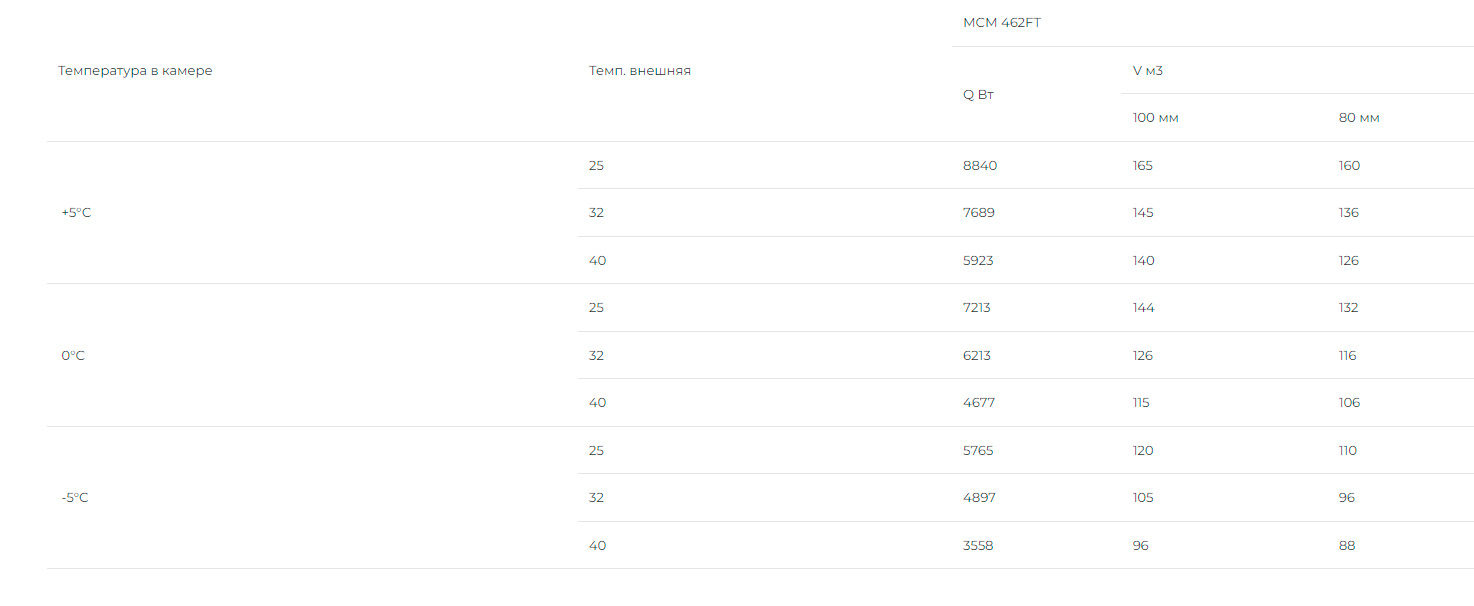Viewport: 1474px width, 606px height.
Task: Select the "Температура в камере" column header
Action: click(135, 71)
